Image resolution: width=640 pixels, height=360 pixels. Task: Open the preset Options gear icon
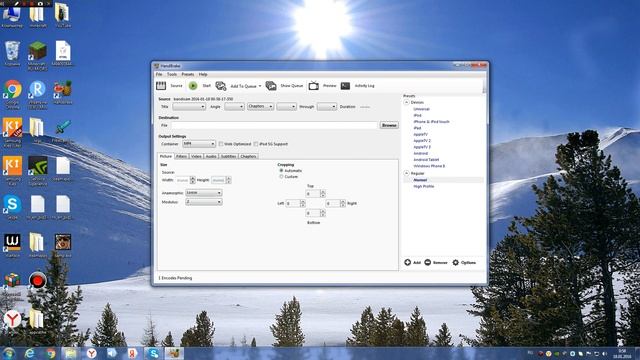tap(456, 262)
